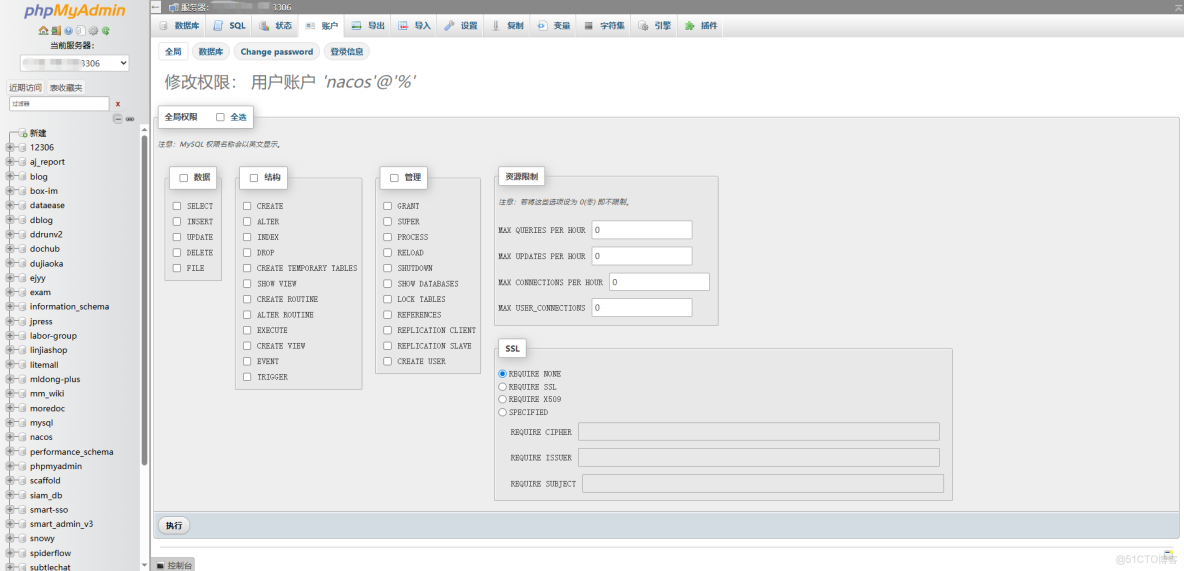
Task: Check the 数据 group checkbox
Action: (x=183, y=178)
